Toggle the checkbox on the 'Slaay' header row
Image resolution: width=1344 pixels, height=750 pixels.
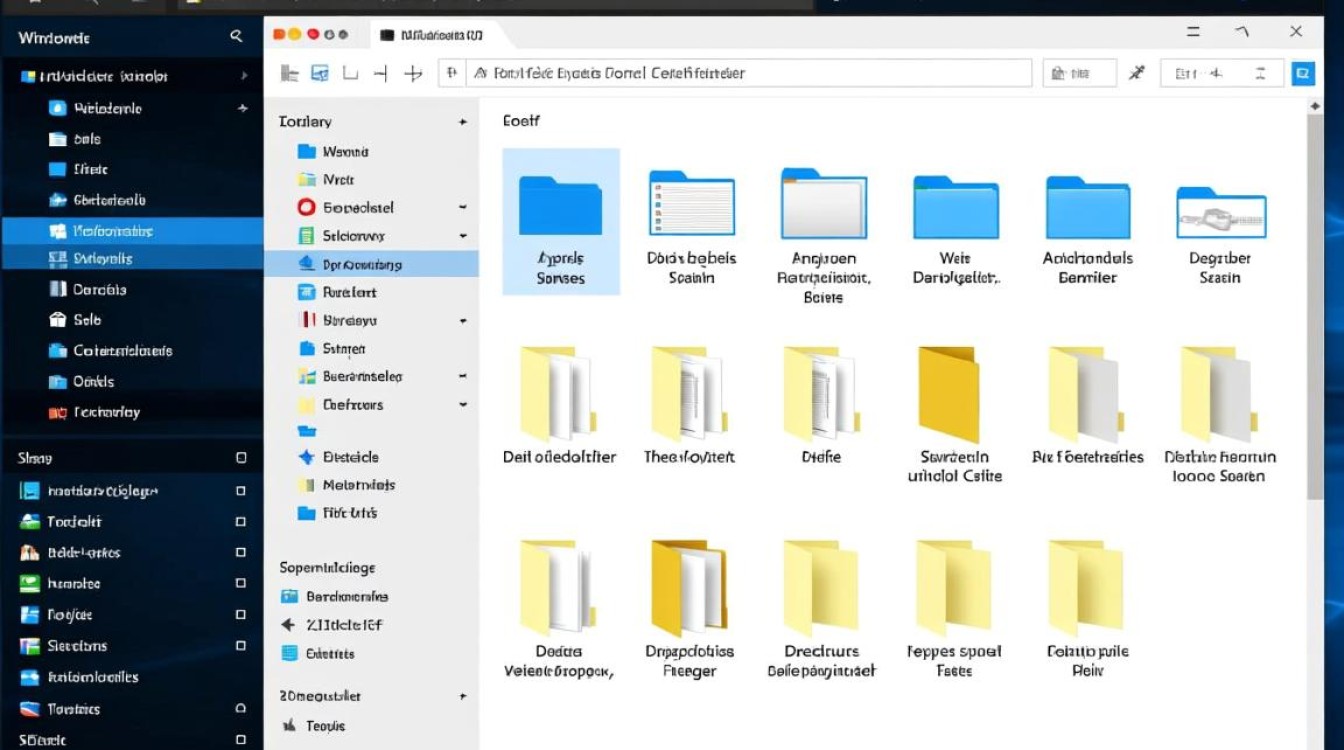coord(240,458)
